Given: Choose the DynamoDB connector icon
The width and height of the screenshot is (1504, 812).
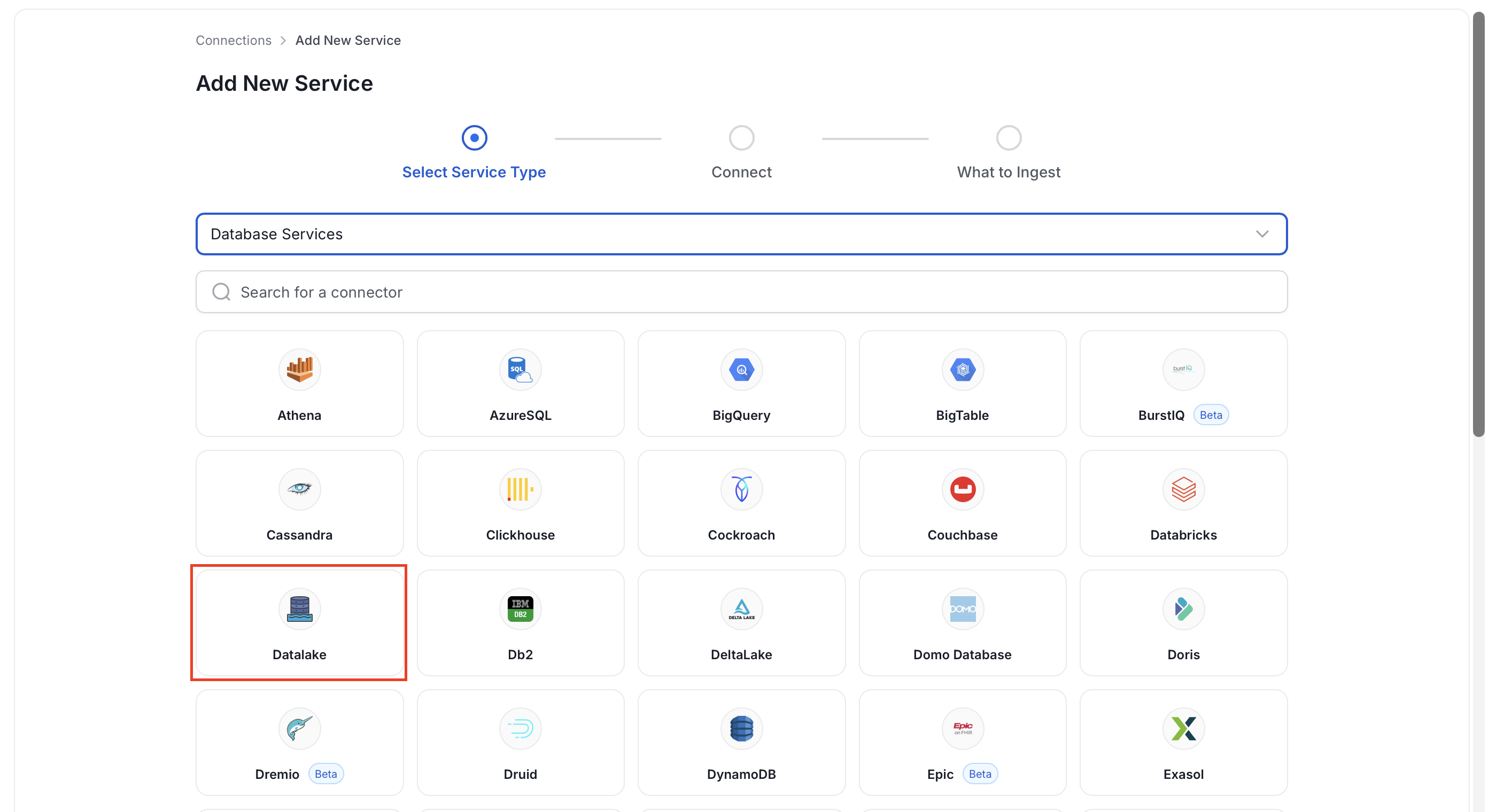Looking at the screenshot, I should click(741, 729).
